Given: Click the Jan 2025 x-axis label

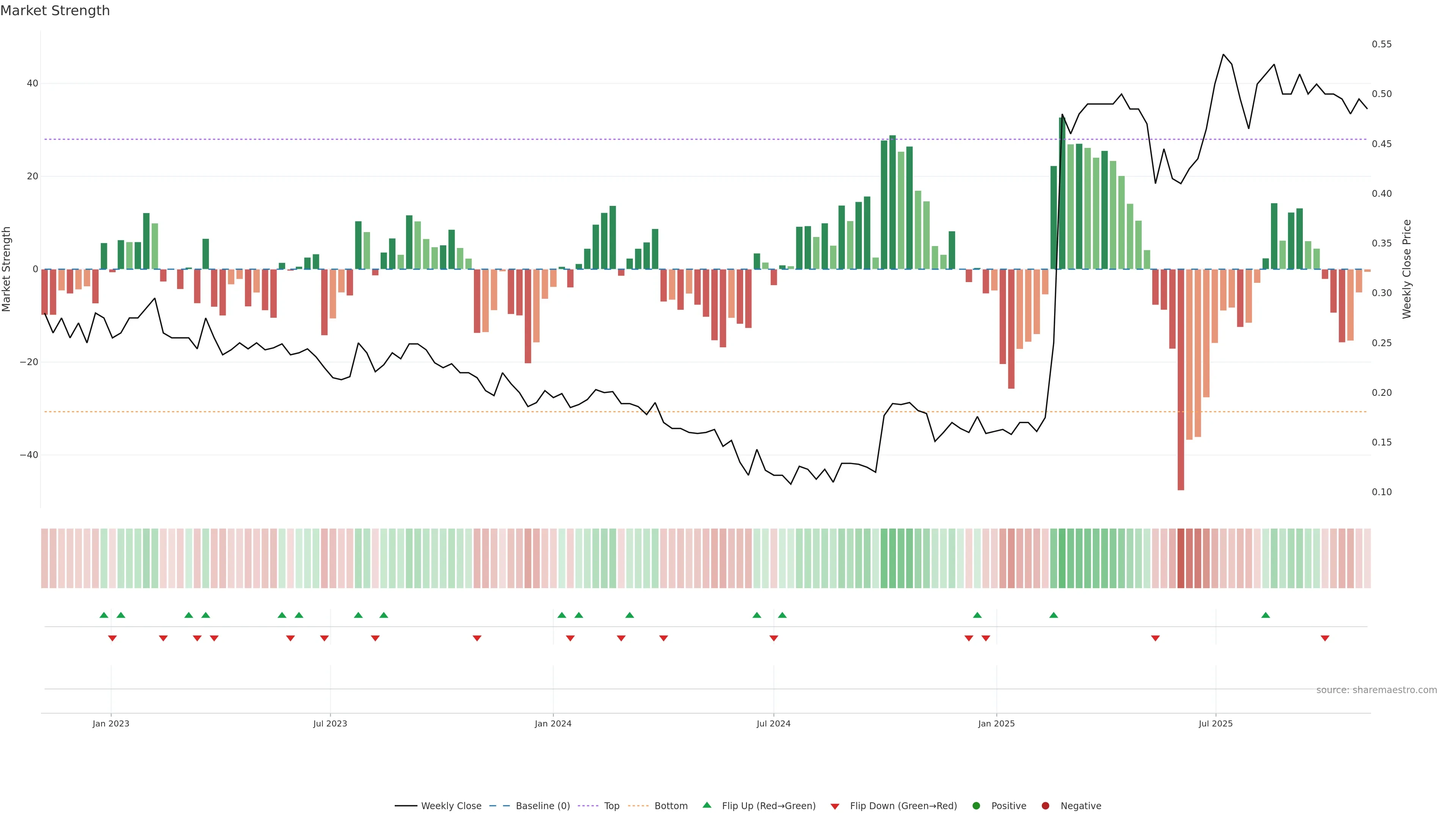Looking at the screenshot, I should pyautogui.click(x=996, y=723).
